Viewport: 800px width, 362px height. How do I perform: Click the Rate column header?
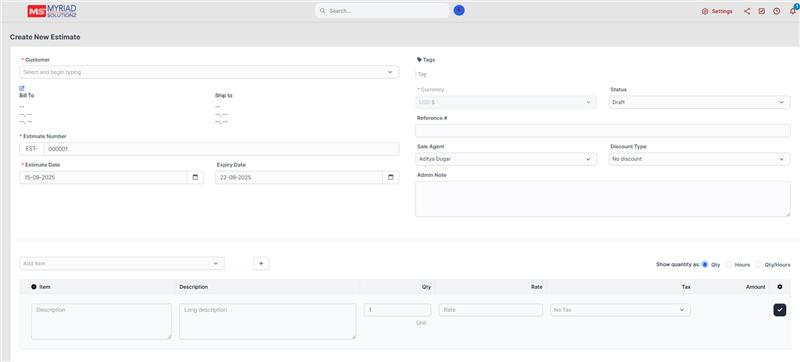[537, 287]
